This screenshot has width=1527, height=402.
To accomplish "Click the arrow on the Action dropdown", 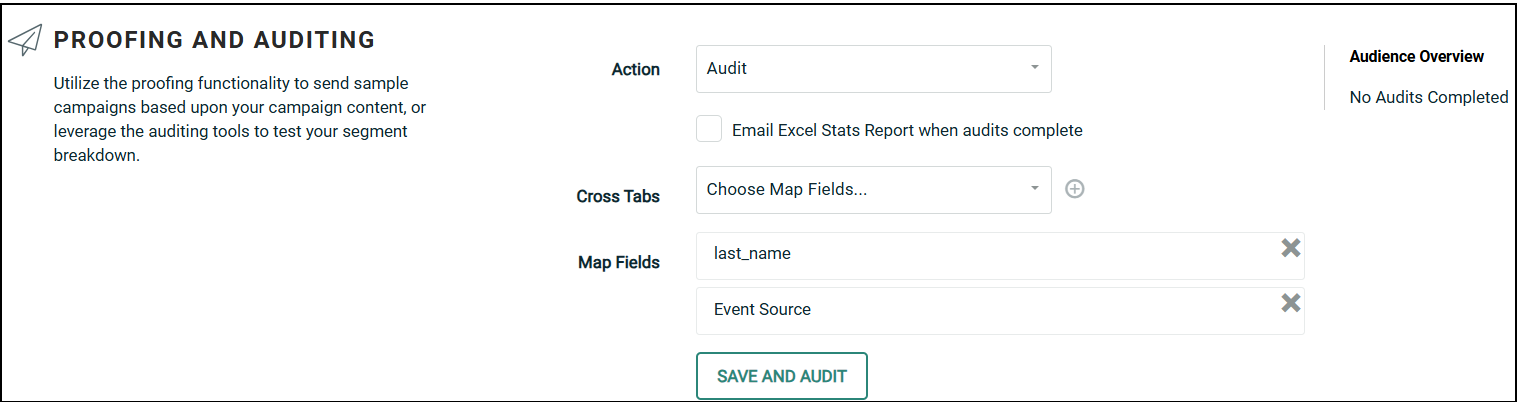I will point(1034,68).
